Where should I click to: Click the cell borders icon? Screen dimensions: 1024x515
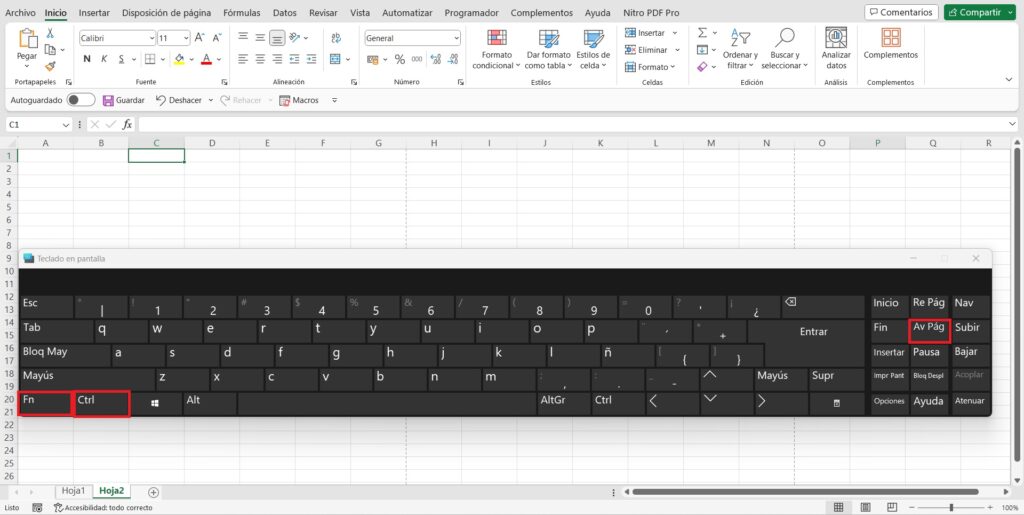150,59
